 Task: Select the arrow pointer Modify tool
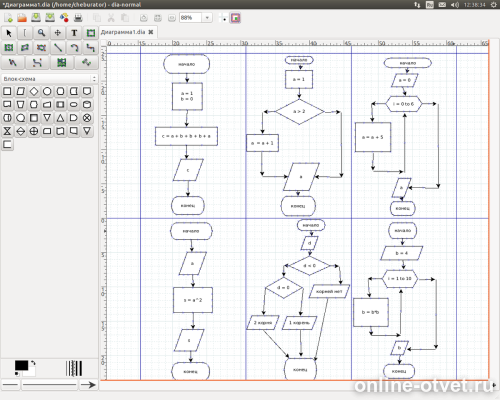click(9, 33)
